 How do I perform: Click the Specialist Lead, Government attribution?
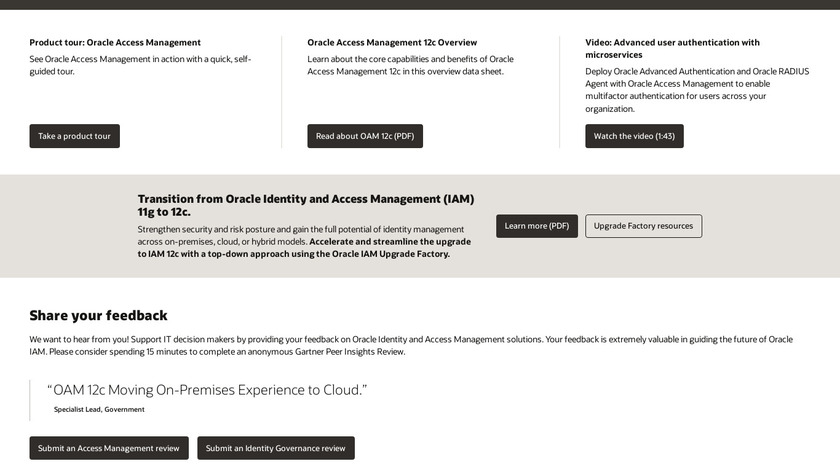(x=99, y=409)
